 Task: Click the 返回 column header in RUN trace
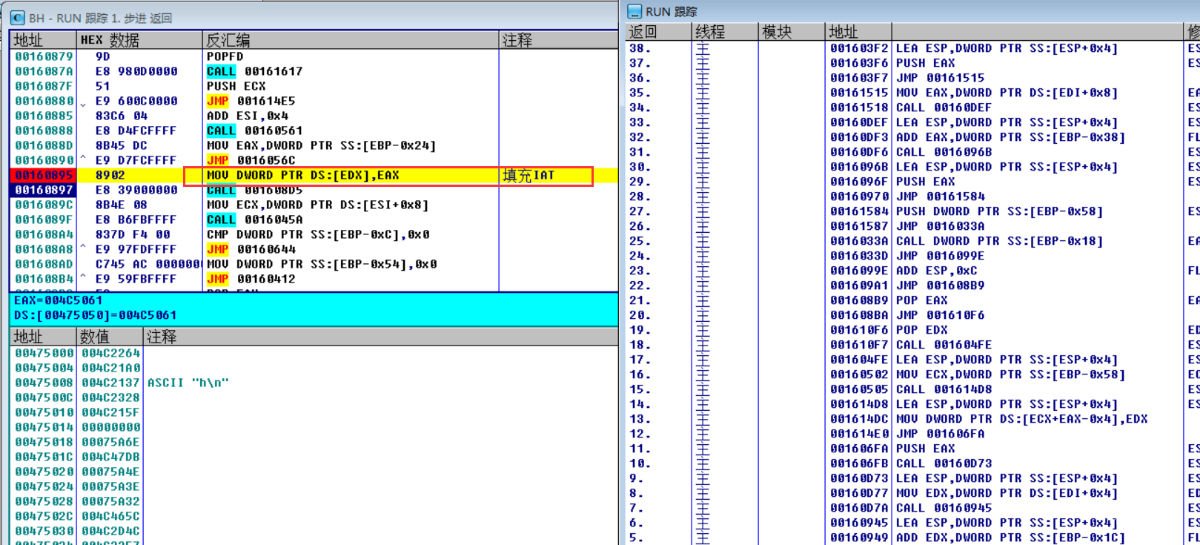(x=658, y=32)
